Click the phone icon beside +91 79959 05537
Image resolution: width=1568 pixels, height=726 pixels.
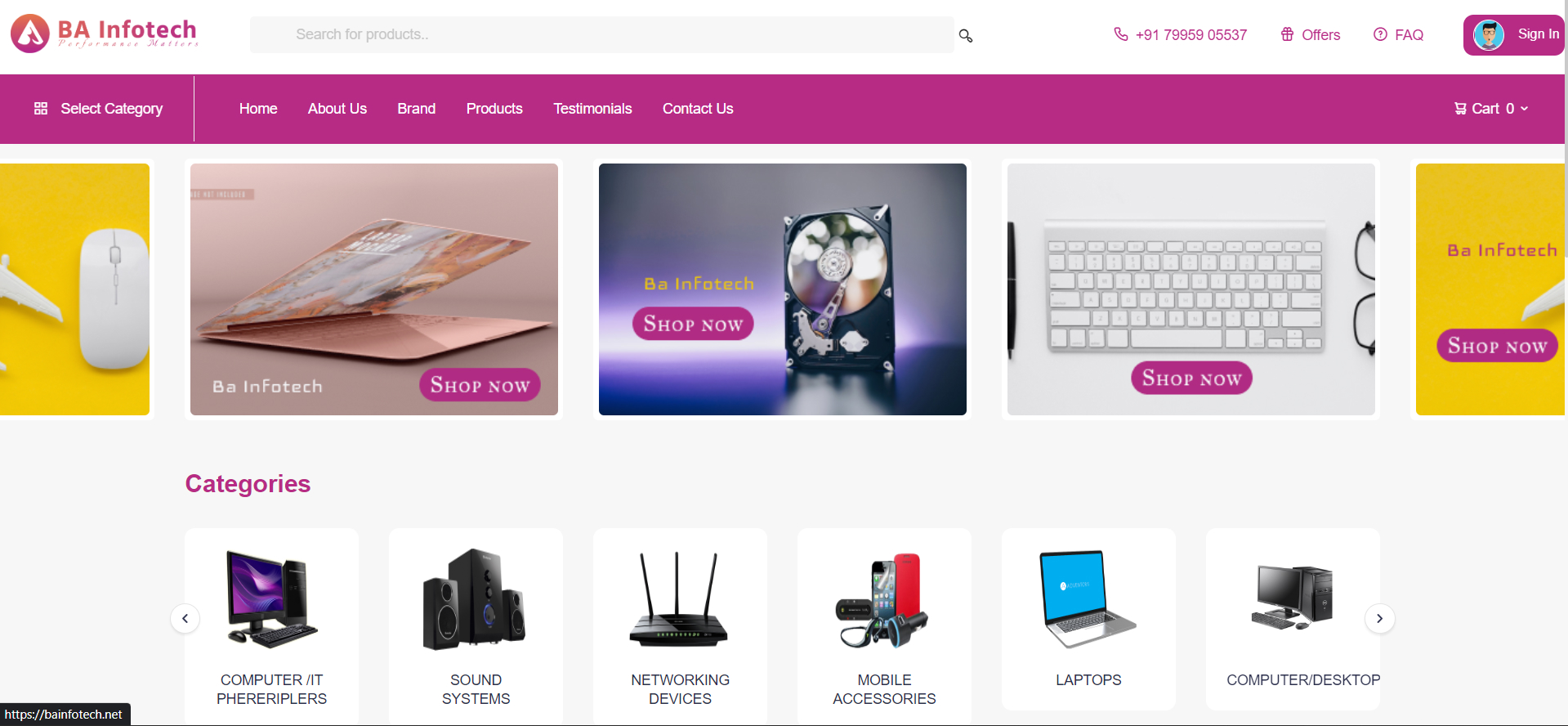(1120, 34)
